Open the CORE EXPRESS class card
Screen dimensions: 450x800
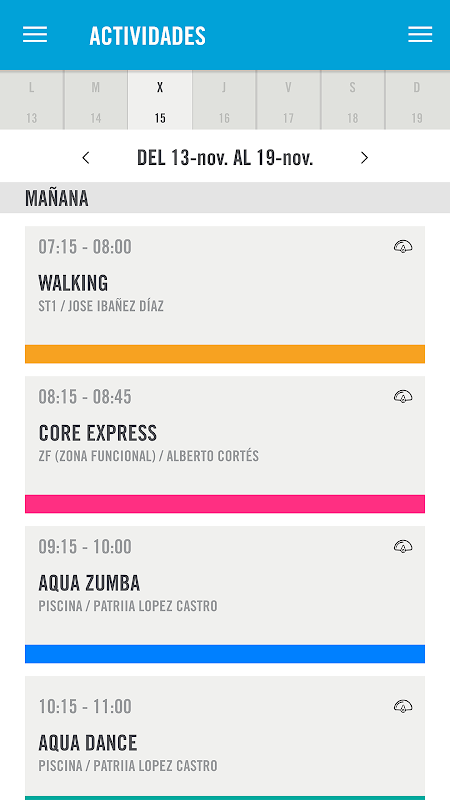225,444
